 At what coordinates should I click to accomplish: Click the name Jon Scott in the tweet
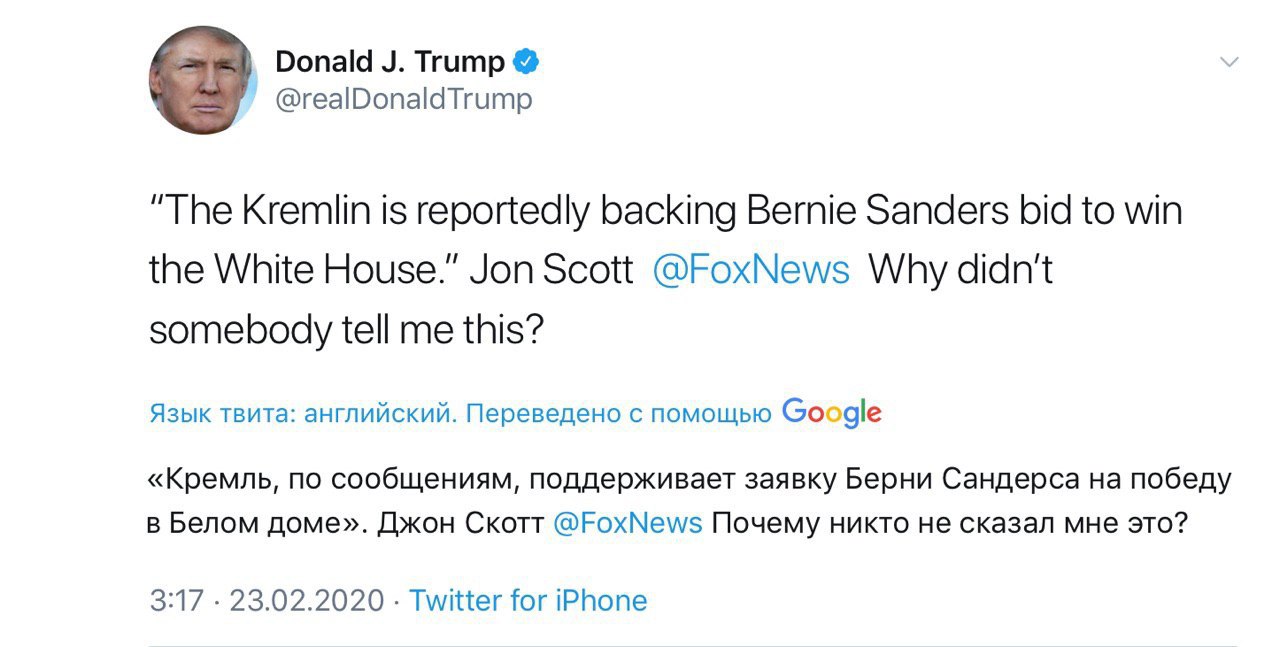pos(551,270)
